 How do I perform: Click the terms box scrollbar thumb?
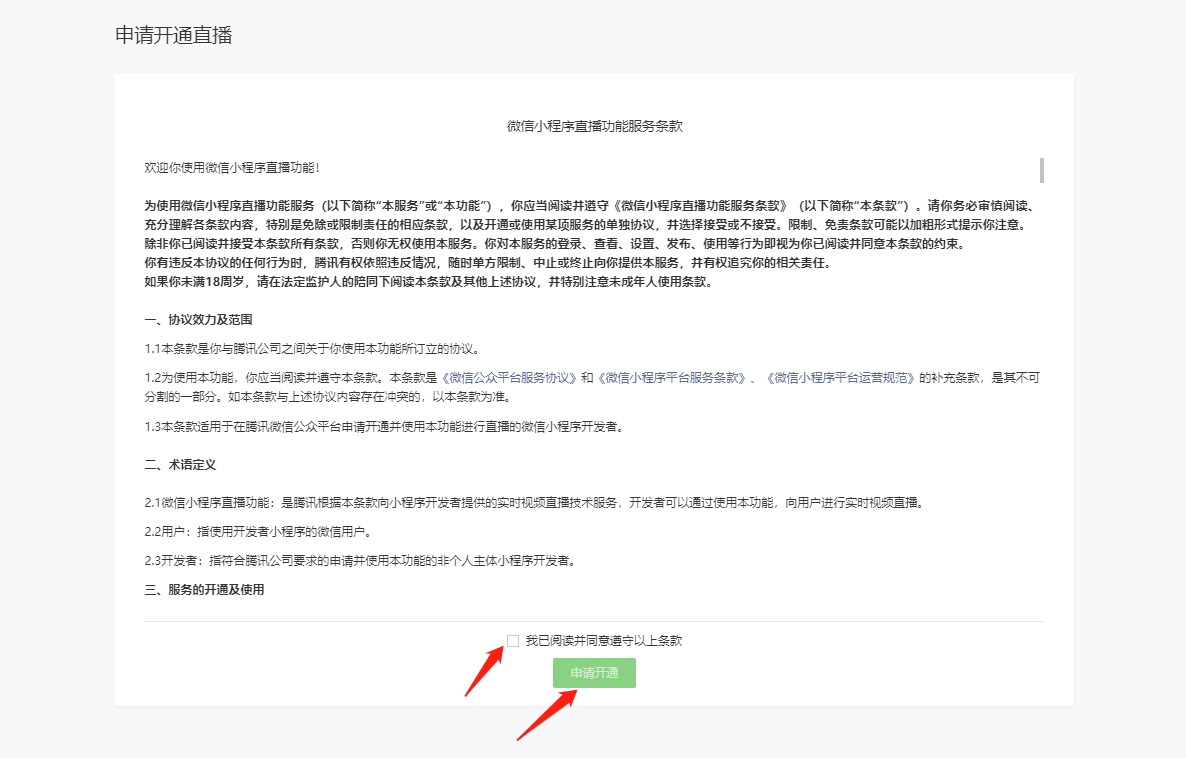click(x=1042, y=170)
